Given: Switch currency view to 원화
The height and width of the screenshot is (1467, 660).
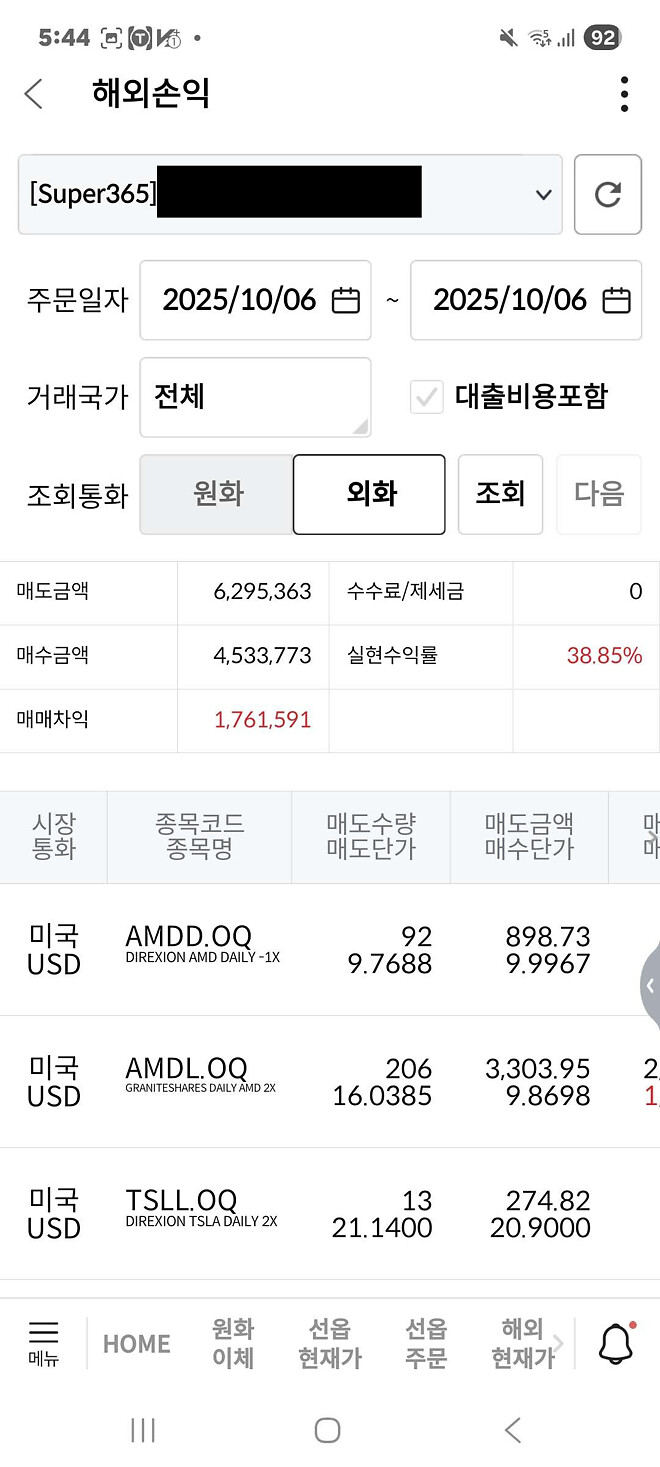Looking at the screenshot, I should tap(217, 494).
